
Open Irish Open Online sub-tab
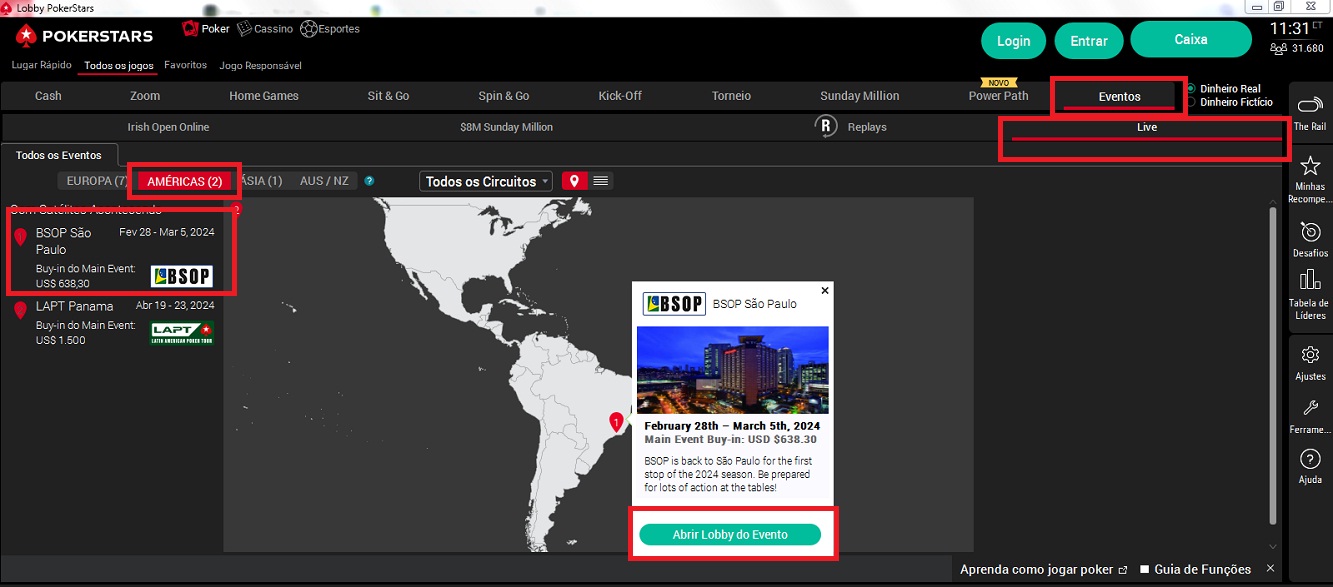coord(168,127)
